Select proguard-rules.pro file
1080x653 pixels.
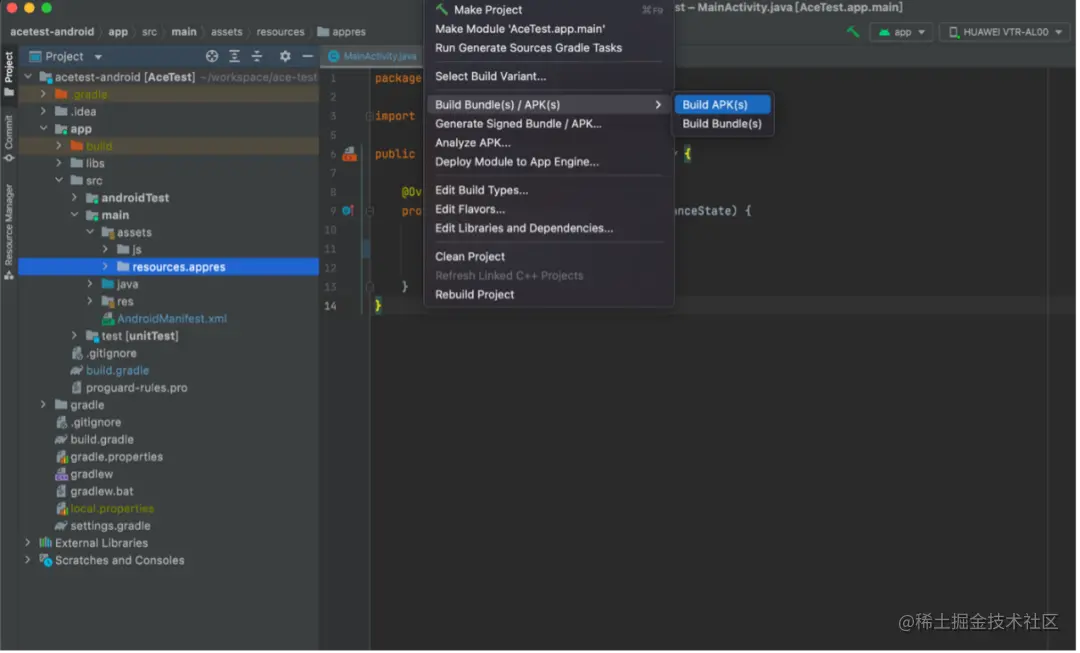click(x=136, y=388)
